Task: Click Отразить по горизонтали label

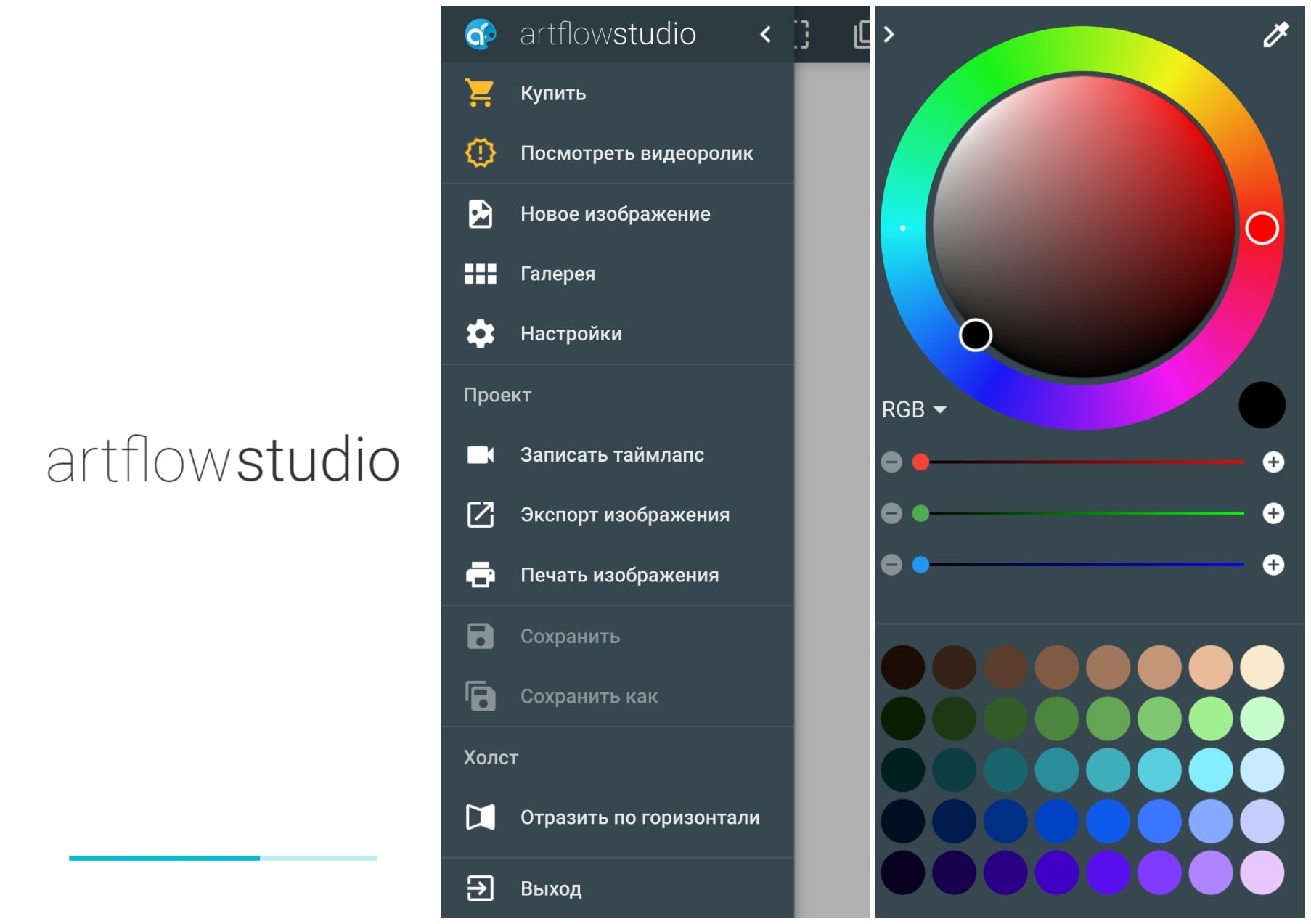Action: 640,817
